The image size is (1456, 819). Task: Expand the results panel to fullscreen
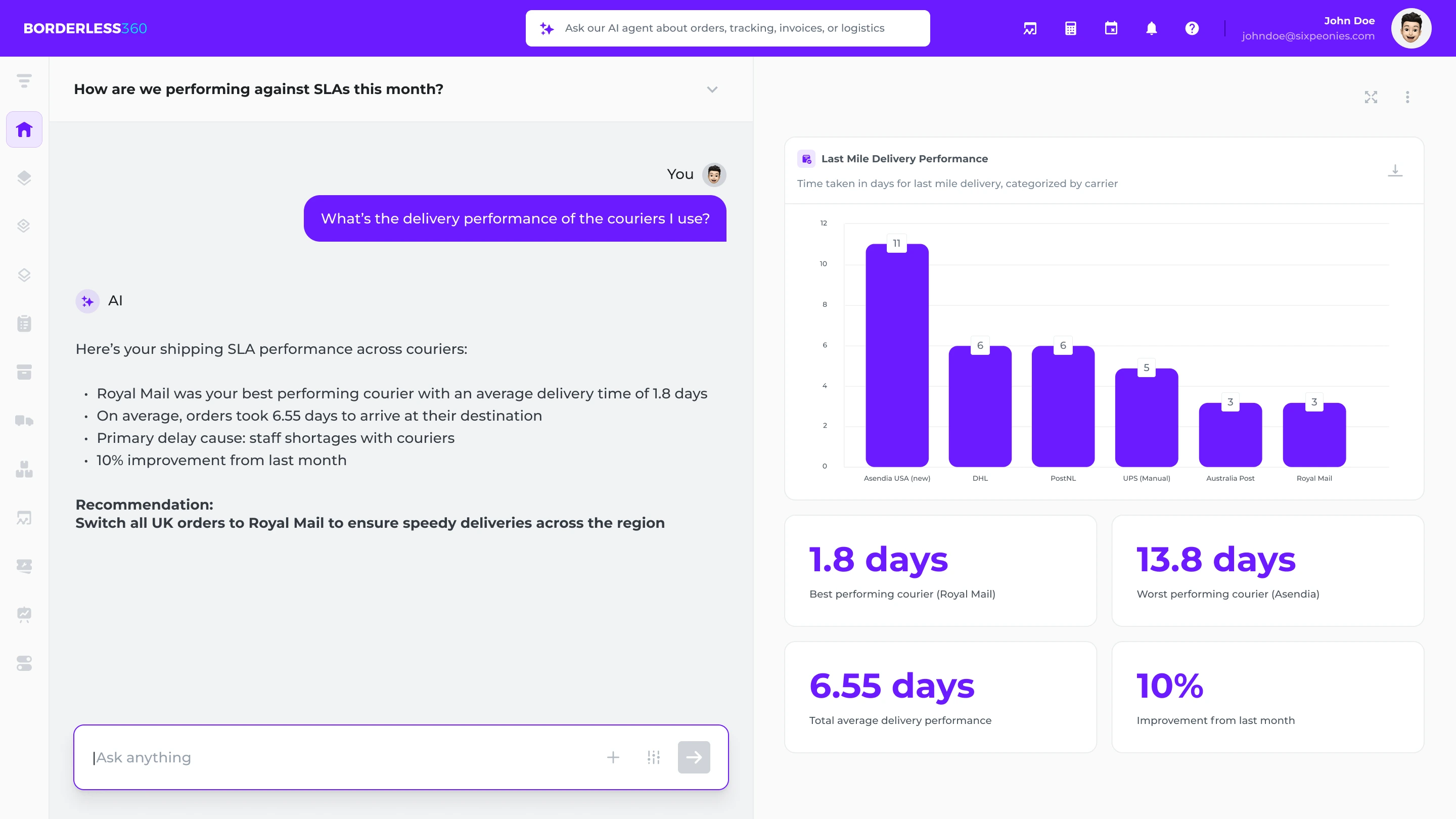click(x=1371, y=97)
